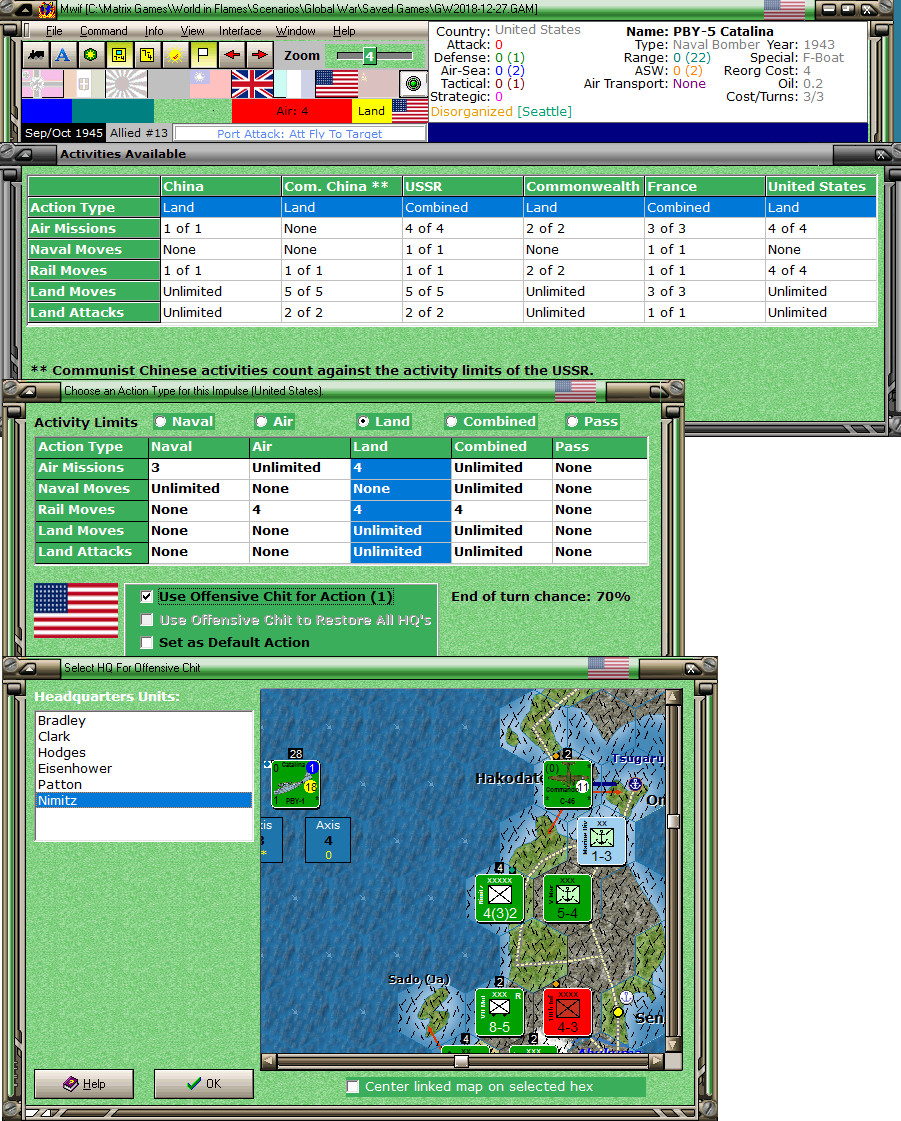901x1121 pixels.
Task: Click the Tsugaru port anchor symbol
Action: [634, 784]
